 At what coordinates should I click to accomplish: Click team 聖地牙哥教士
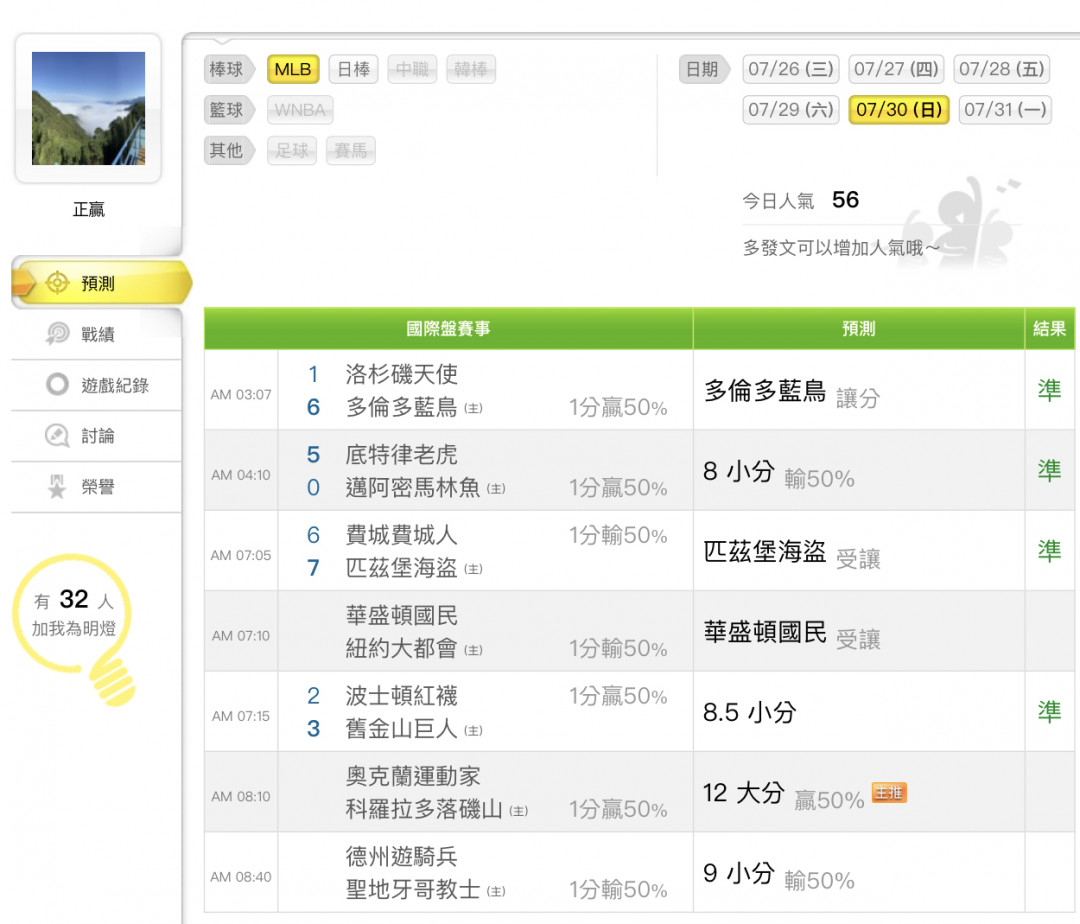click(x=413, y=890)
